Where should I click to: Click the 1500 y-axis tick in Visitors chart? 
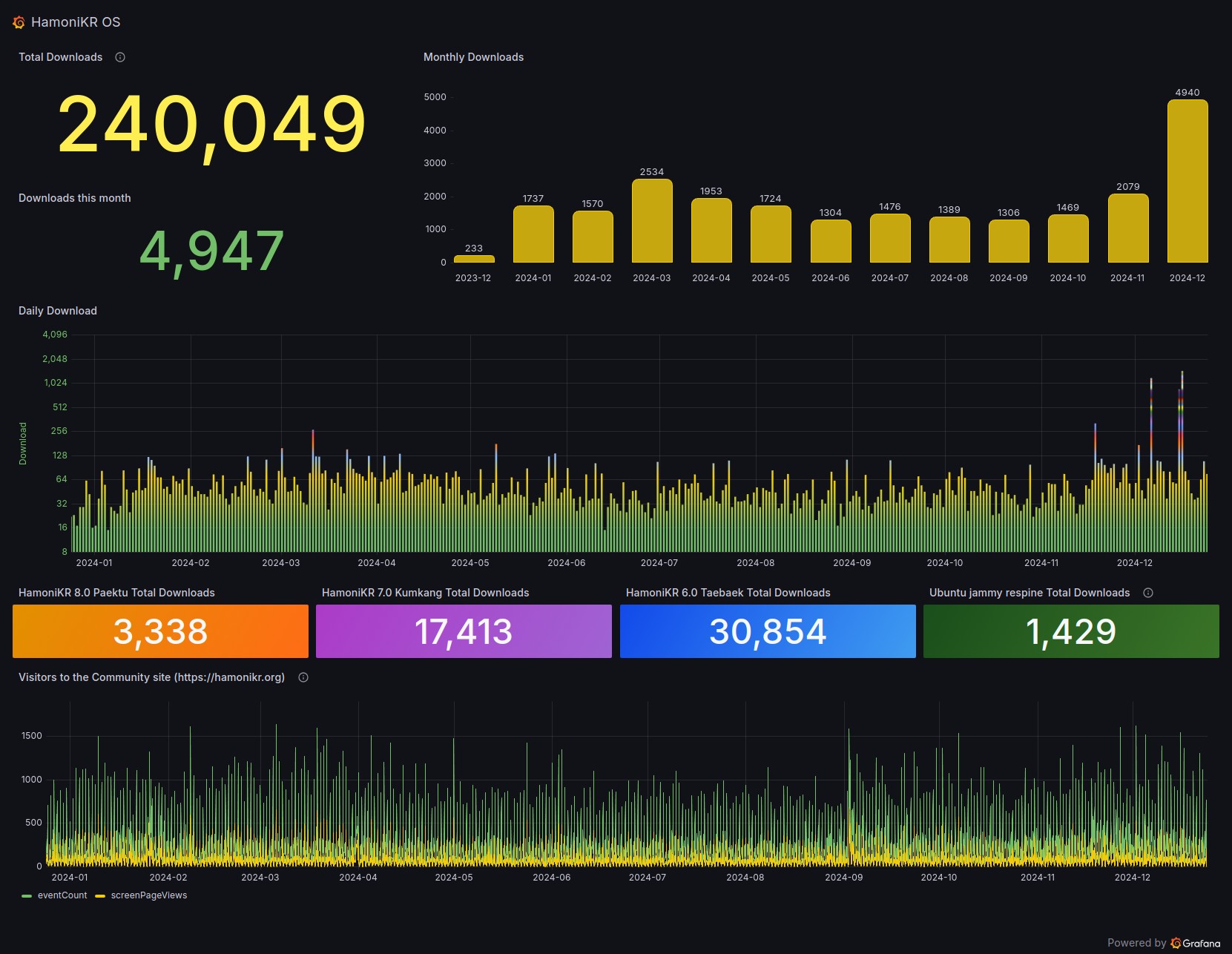pos(32,736)
